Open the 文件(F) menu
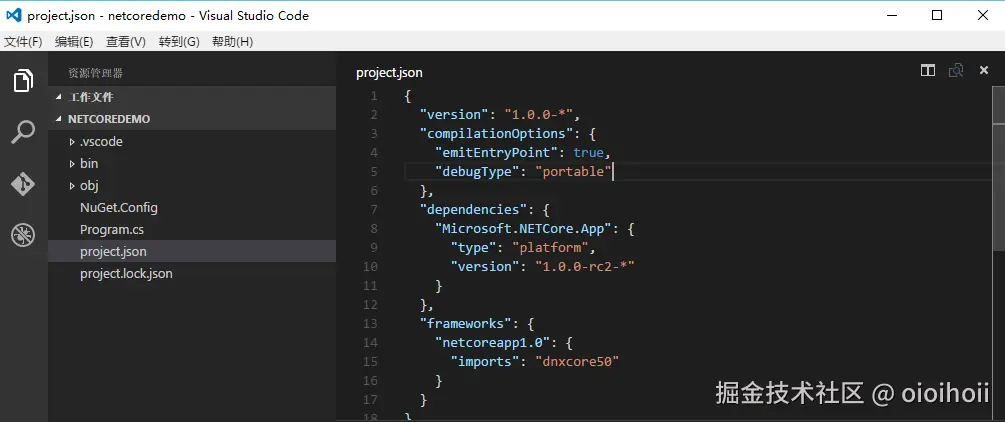 coord(23,42)
